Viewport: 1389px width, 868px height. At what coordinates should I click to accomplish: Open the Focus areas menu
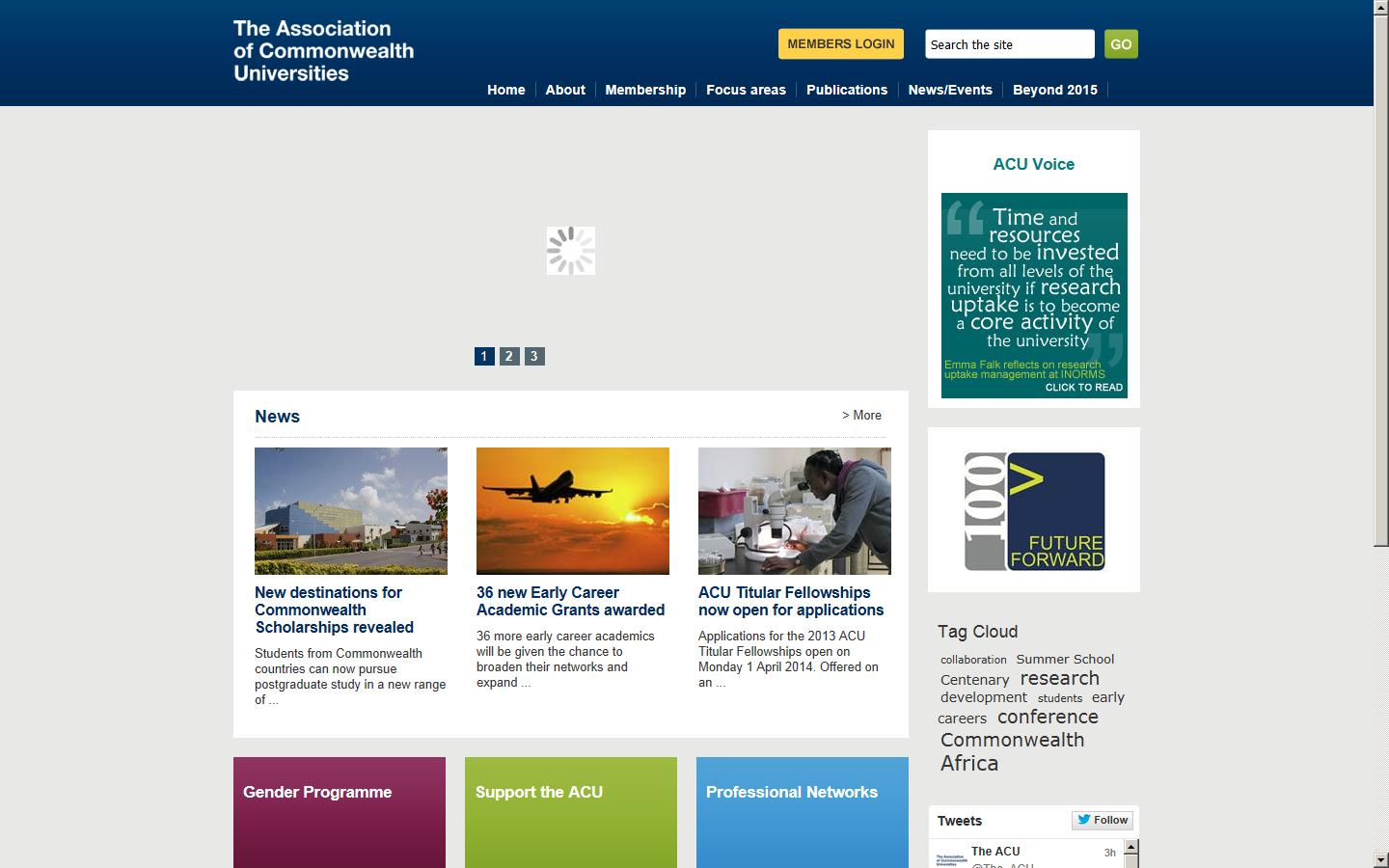click(746, 90)
